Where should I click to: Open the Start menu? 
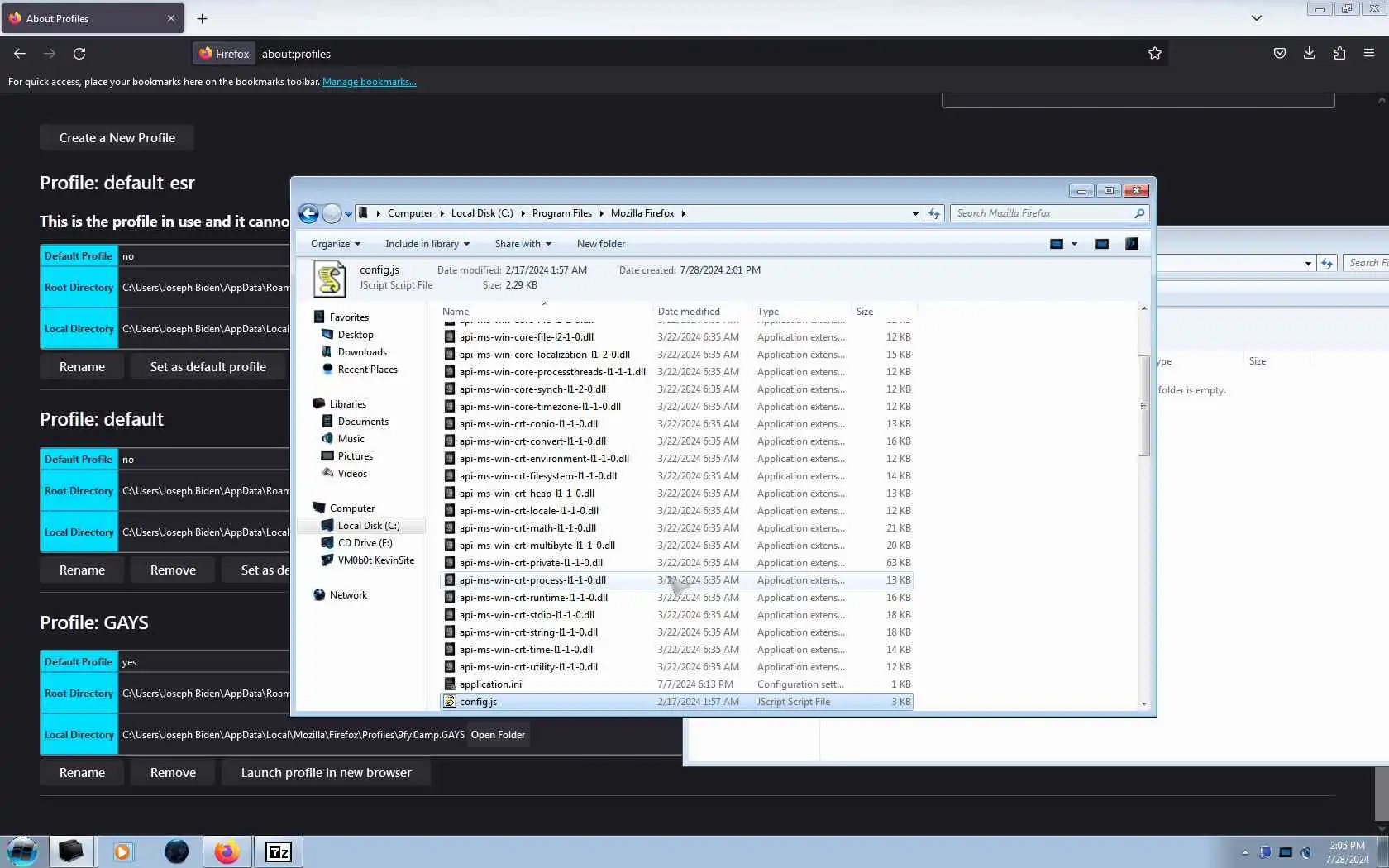click(x=22, y=851)
